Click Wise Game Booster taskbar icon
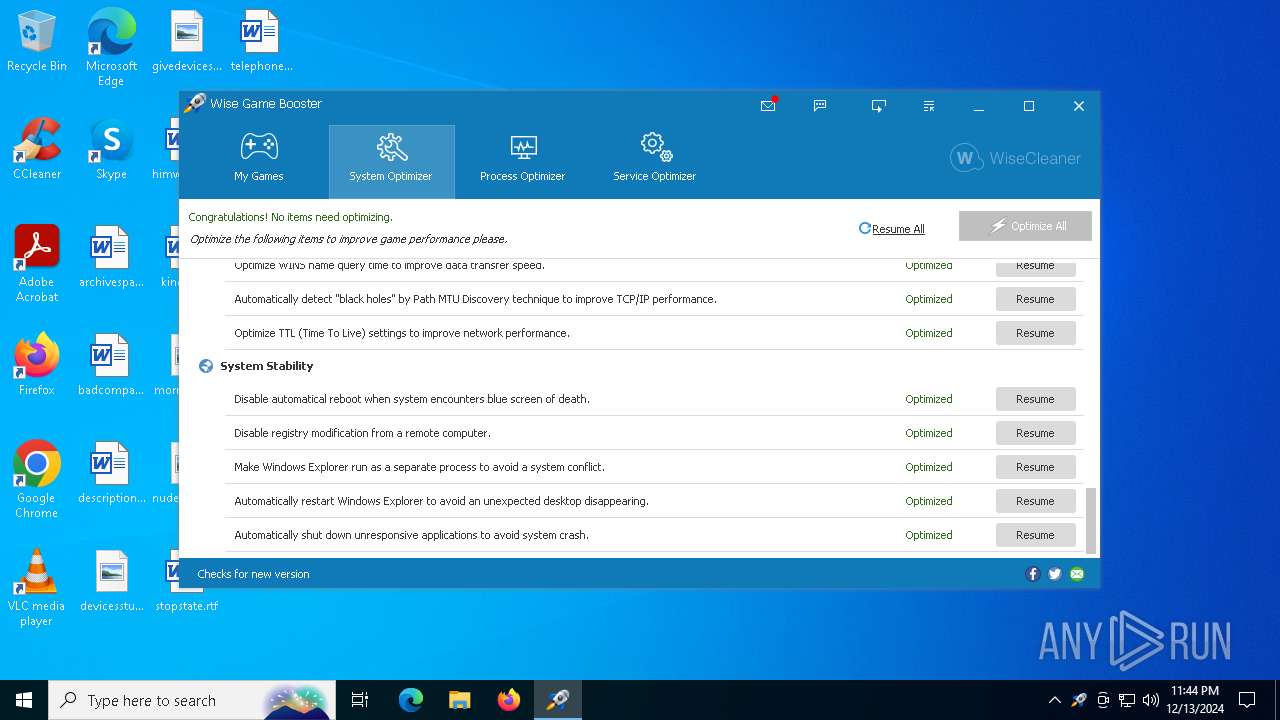The image size is (1280, 720). tap(557, 700)
